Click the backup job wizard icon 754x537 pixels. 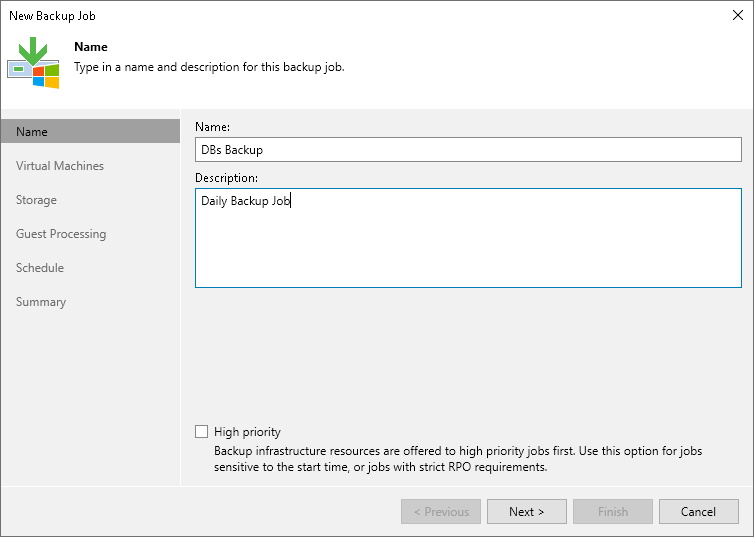click(33, 62)
